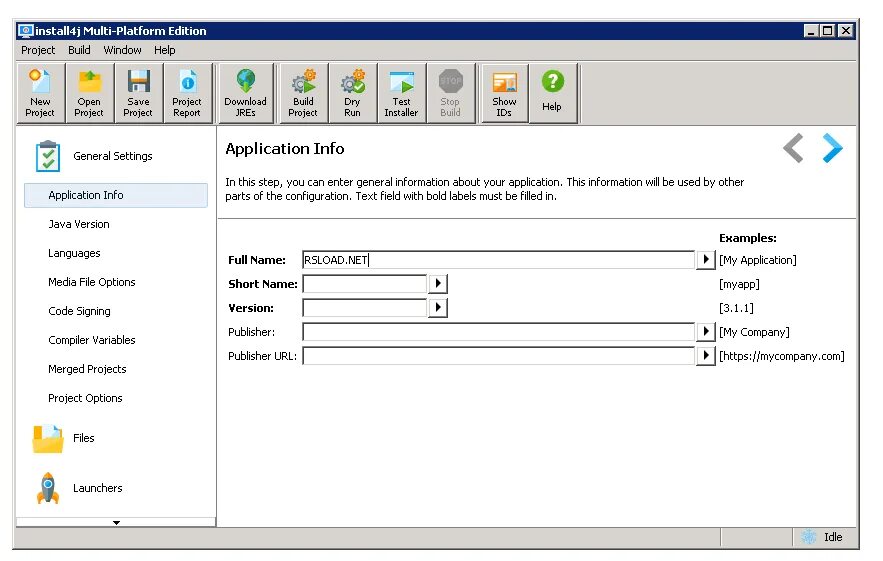Open the General Settings section
This screenshot has width=883, height=561.
tap(94, 156)
